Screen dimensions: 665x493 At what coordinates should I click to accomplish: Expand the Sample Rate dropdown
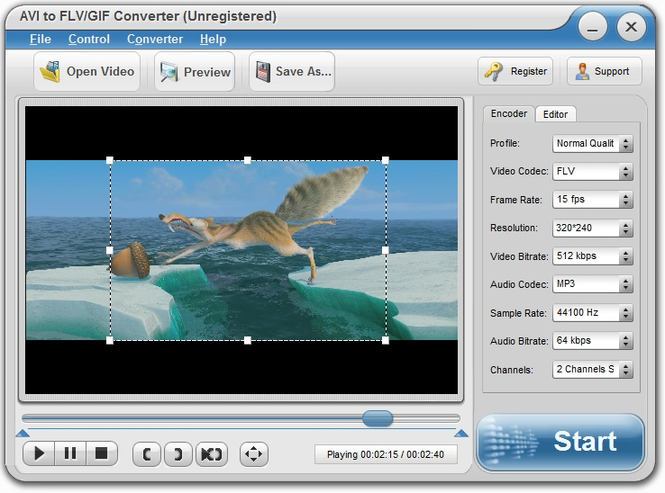tap(626, 313)
